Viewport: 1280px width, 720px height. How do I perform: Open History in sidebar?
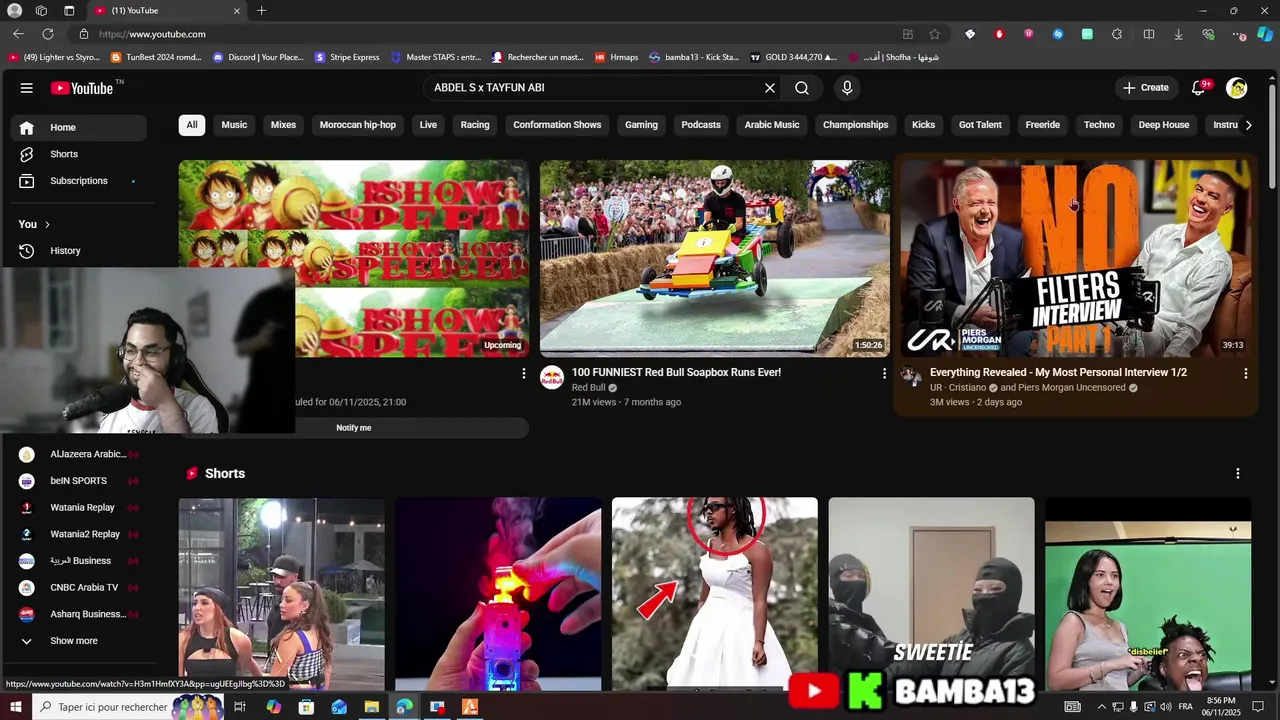(x=79, y=251)
